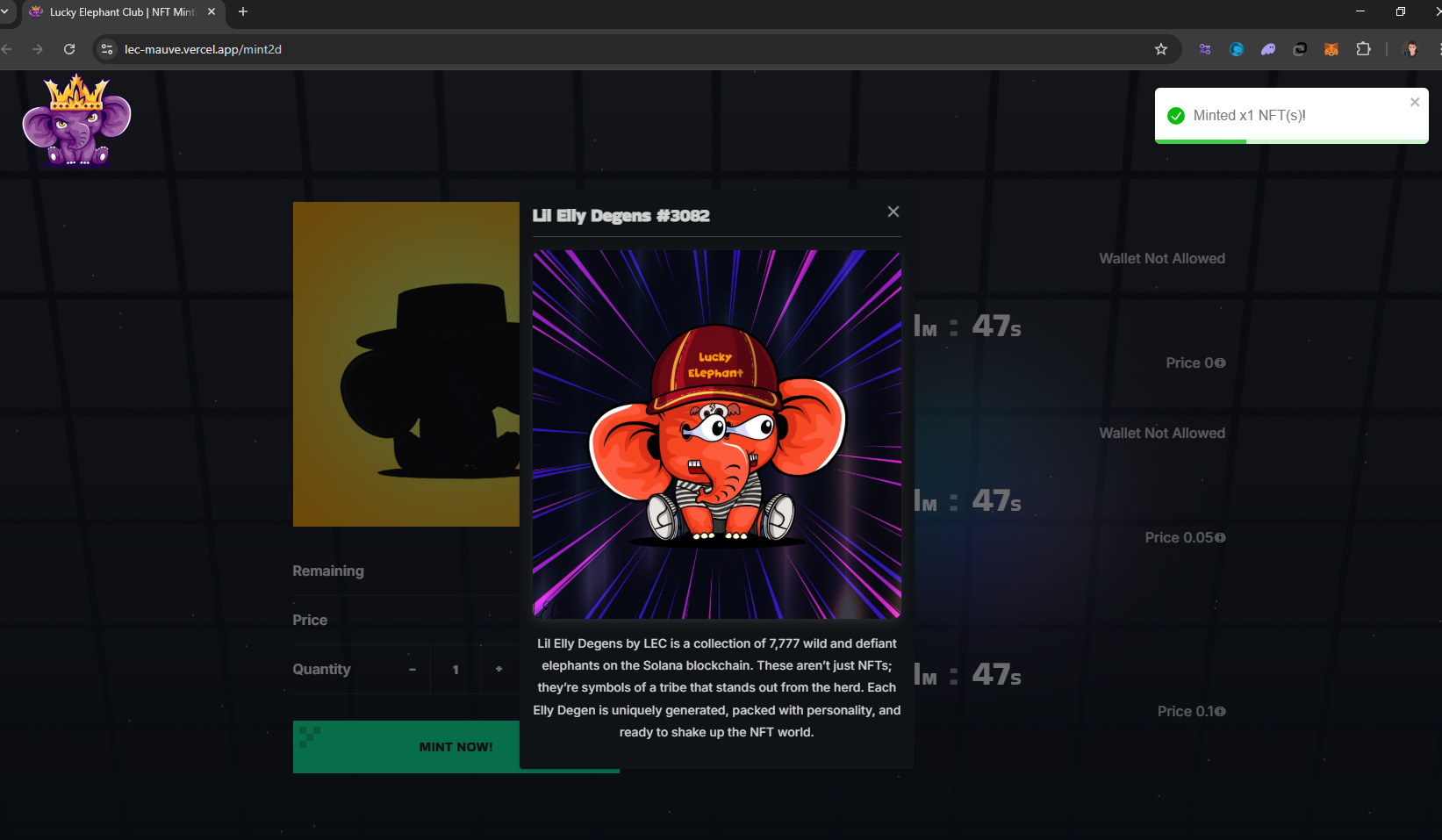Click the Remaining label
1442x840 pixels.
point(328,571)
